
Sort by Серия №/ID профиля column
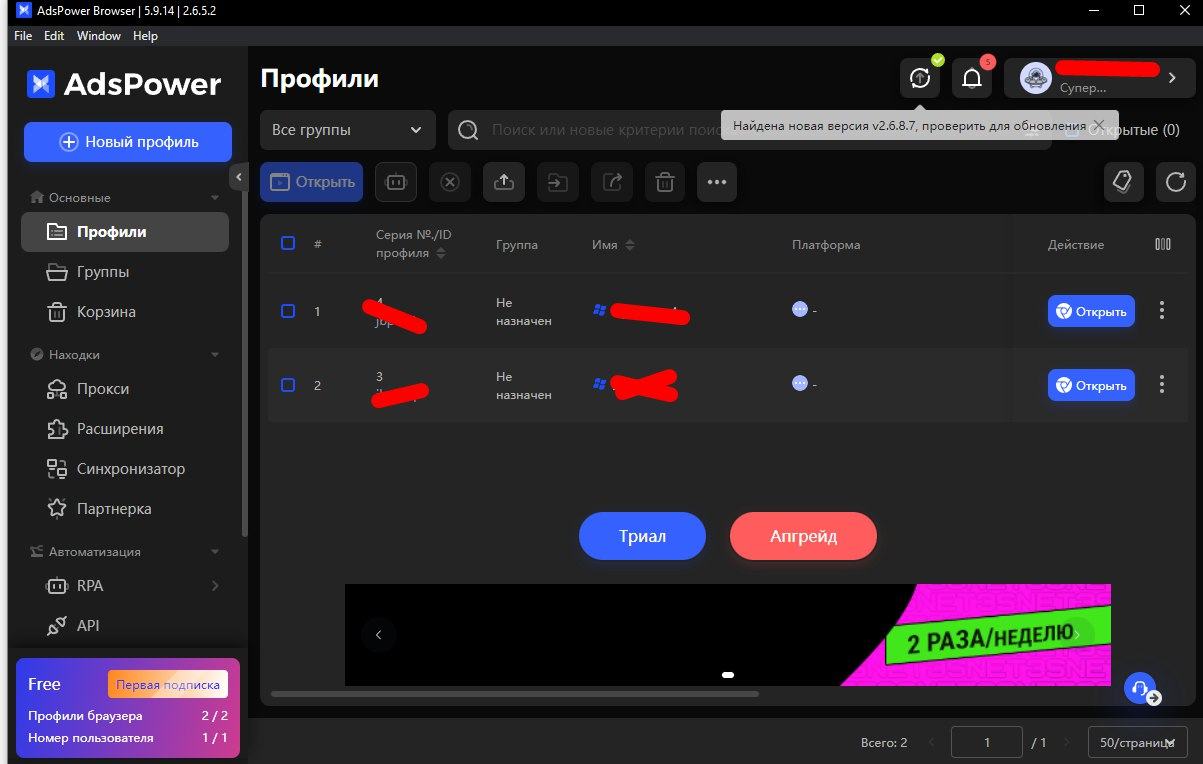click(x=442, y=254)
